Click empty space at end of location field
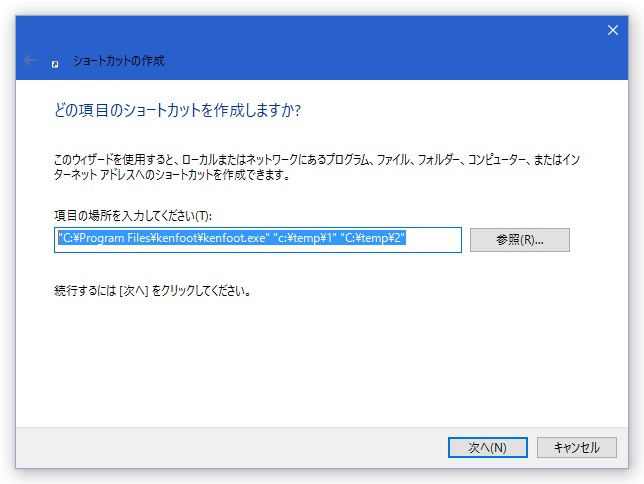 click(433, 240)
